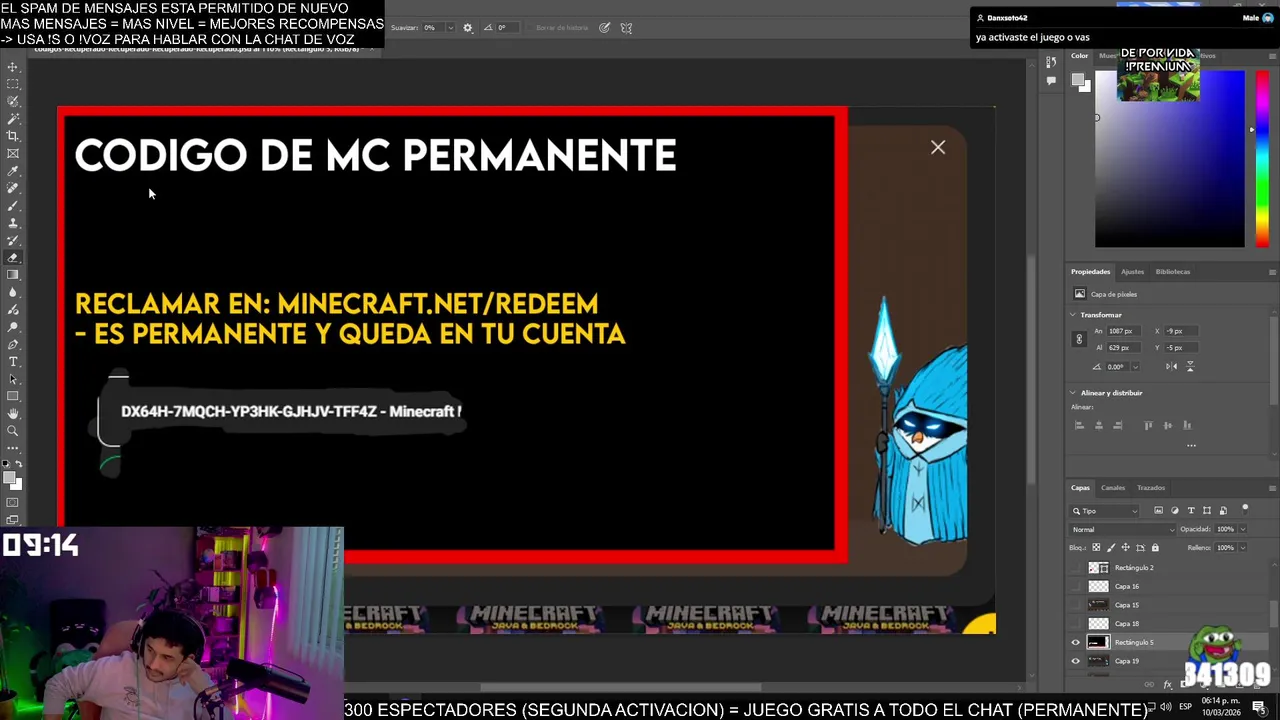Lock transparent pixels in Capas panel
This screenshot has height=720, width=1280.
(1097, 547)
